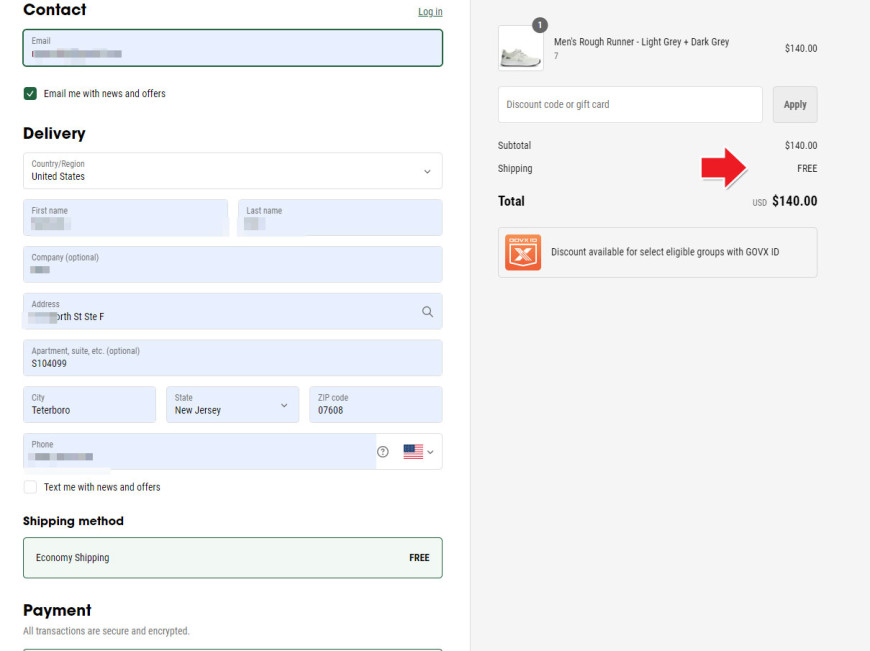Image resolution: width=870 pixels, height=651 pixels.
Task: Click the Shipping FREE value in summary
Action: click(807, 168)
